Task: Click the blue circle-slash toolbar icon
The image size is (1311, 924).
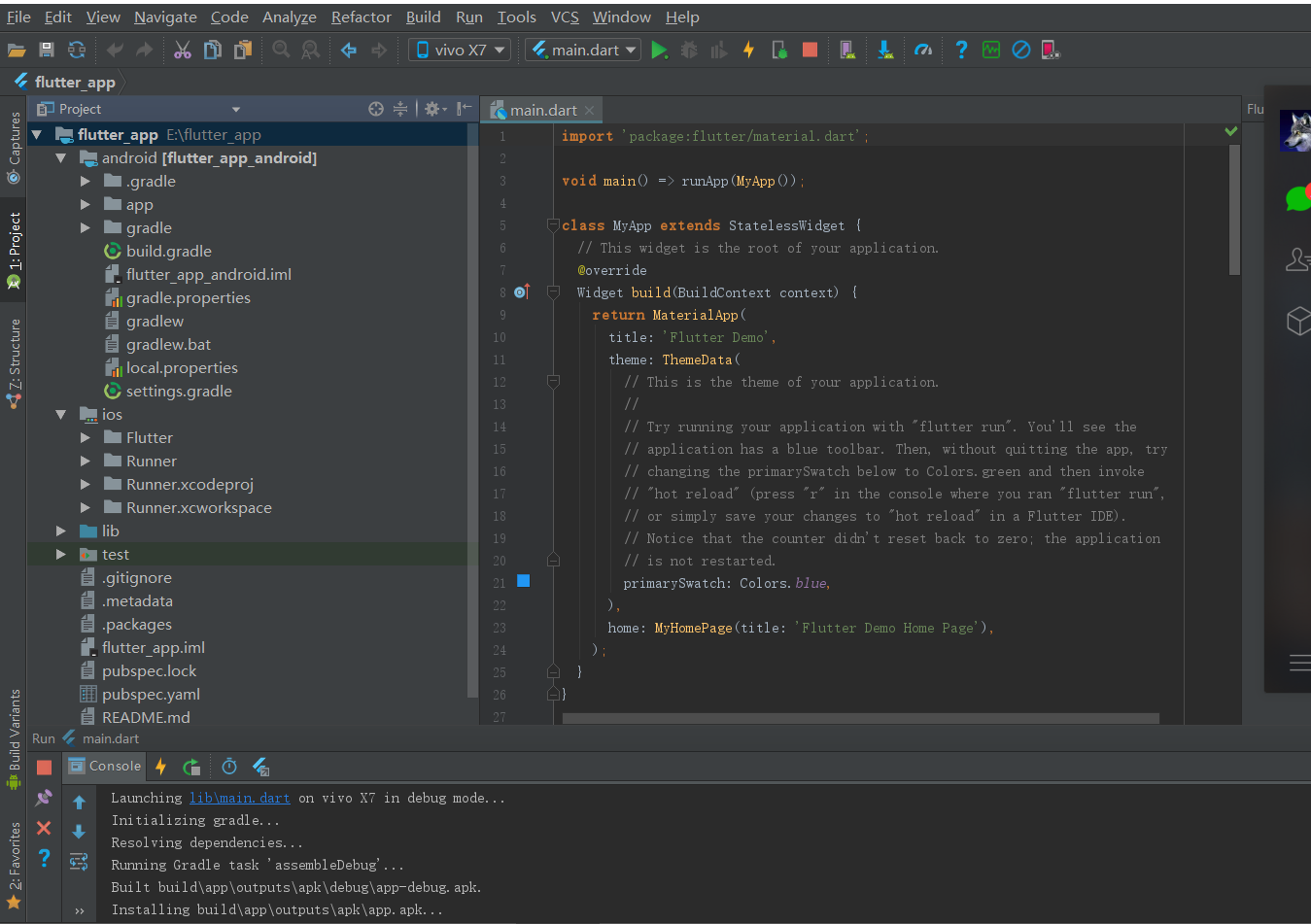Action: (x=1020, y=50)
